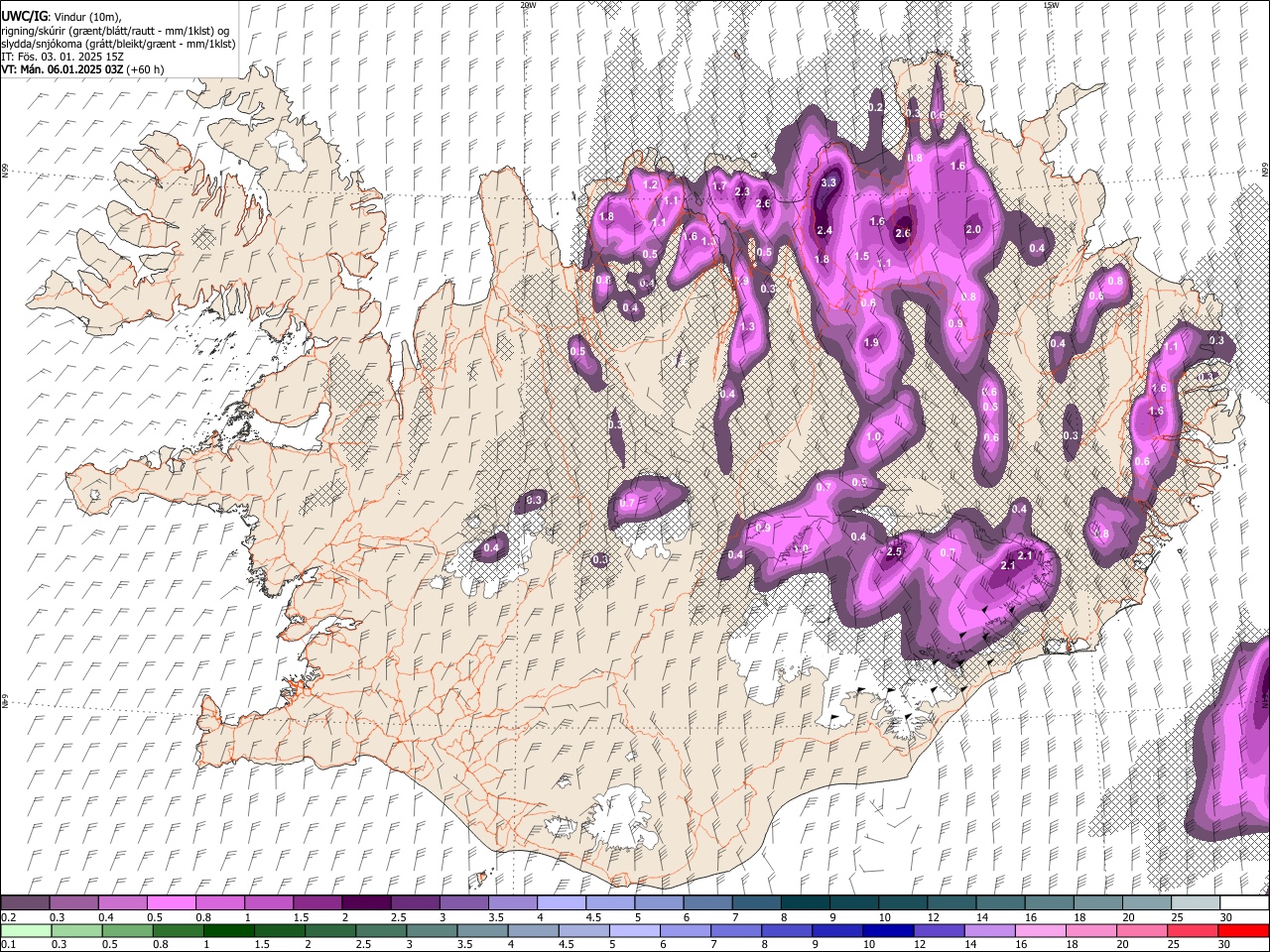The height and width of the screenshot is (952, 1270).
Task: Click the 'IT: Fös. 03. 01. 2025 15Z' line
Action: 63,57
